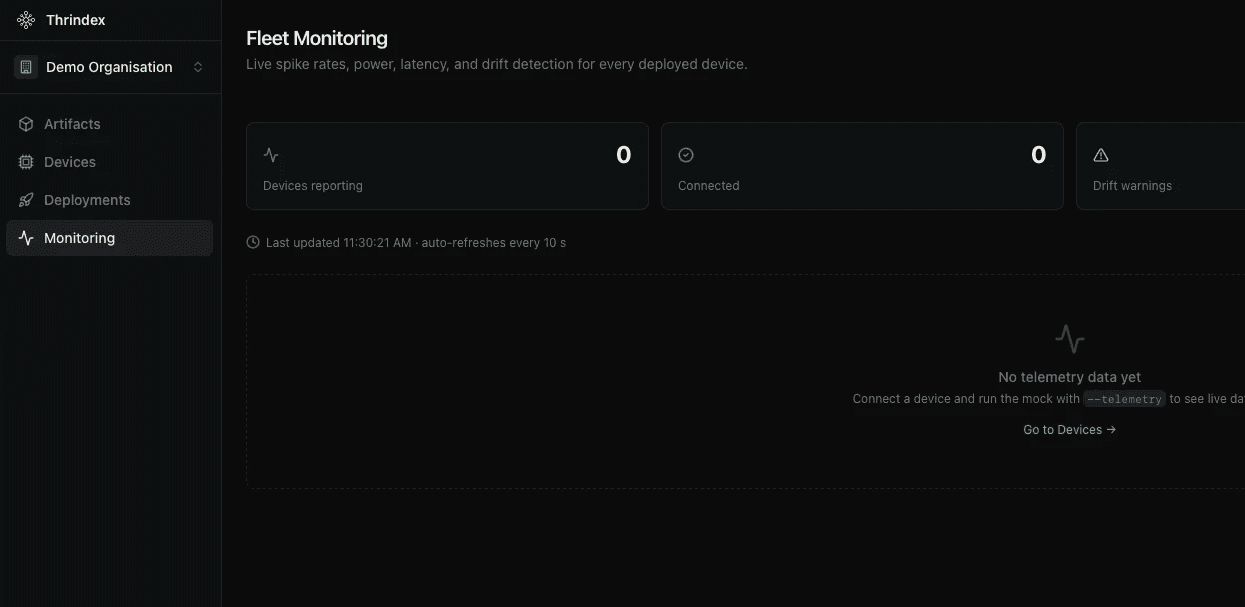Click the large pulse icon in the empty state

click(1070, 339)
